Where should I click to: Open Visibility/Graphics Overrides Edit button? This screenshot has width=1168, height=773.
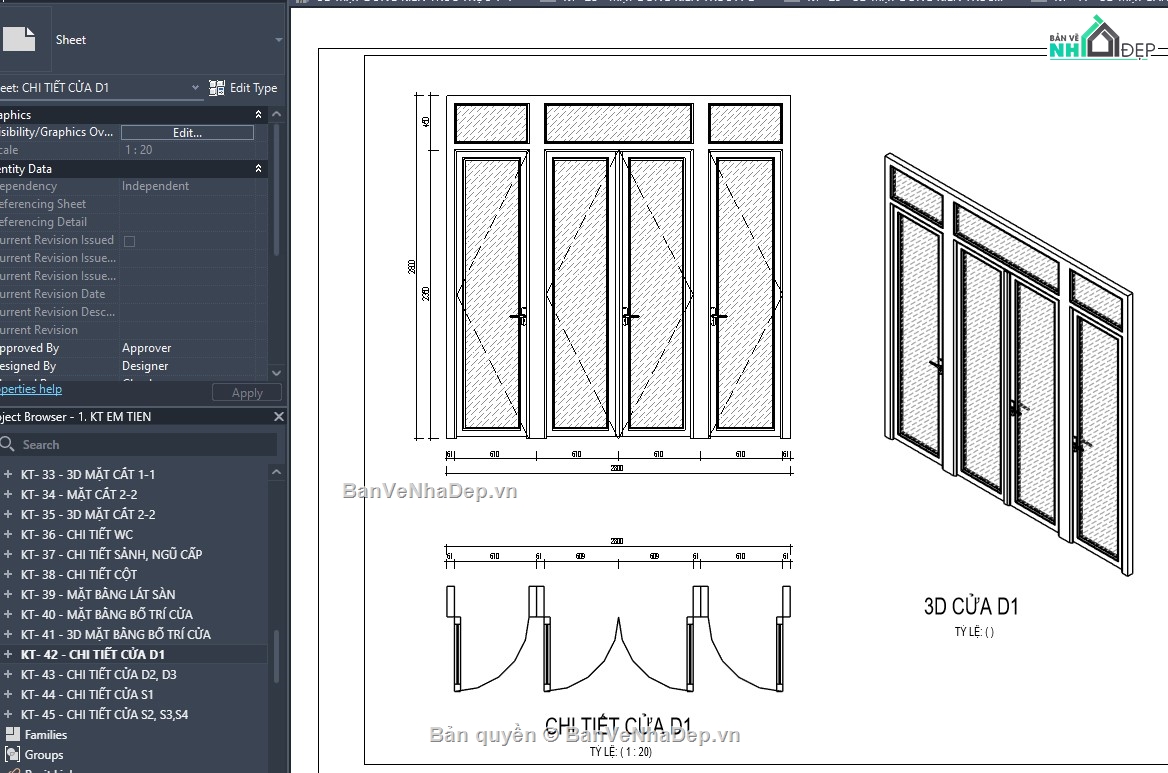[188, 133]
